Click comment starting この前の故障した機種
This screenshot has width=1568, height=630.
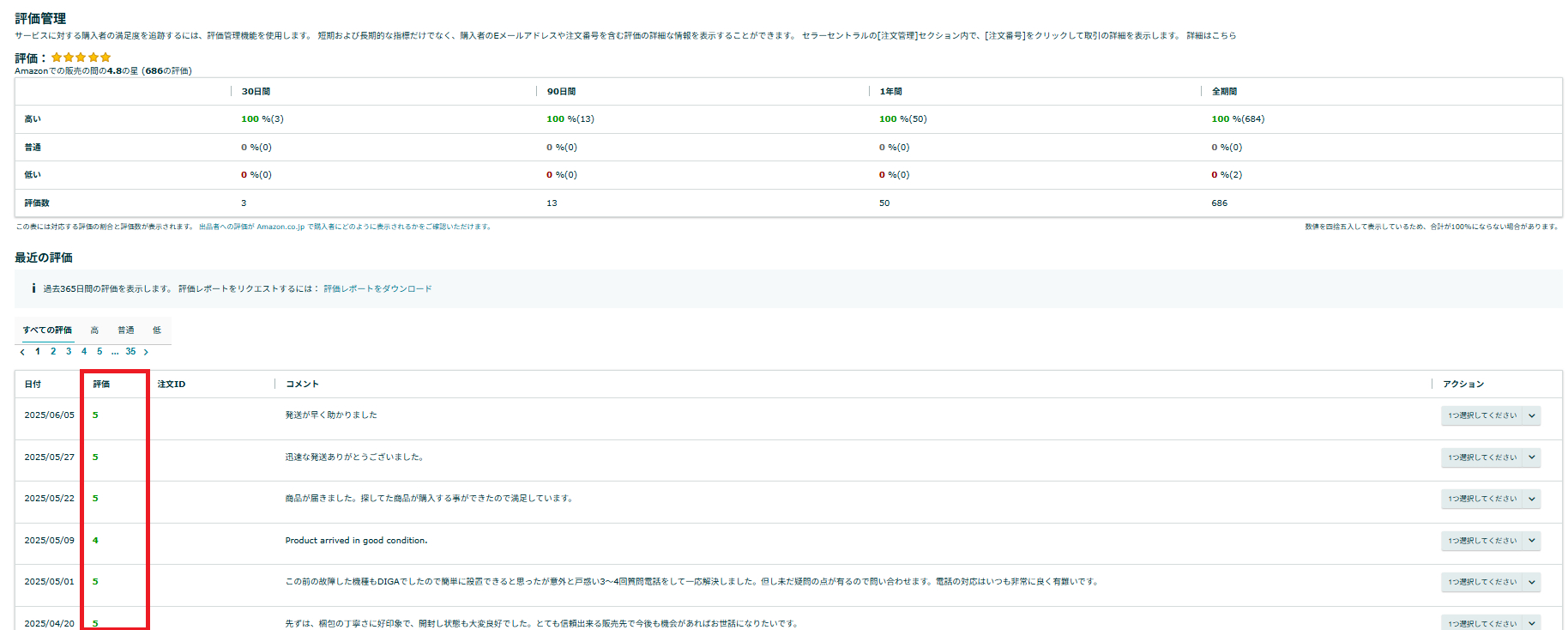(x=691, y=582)
